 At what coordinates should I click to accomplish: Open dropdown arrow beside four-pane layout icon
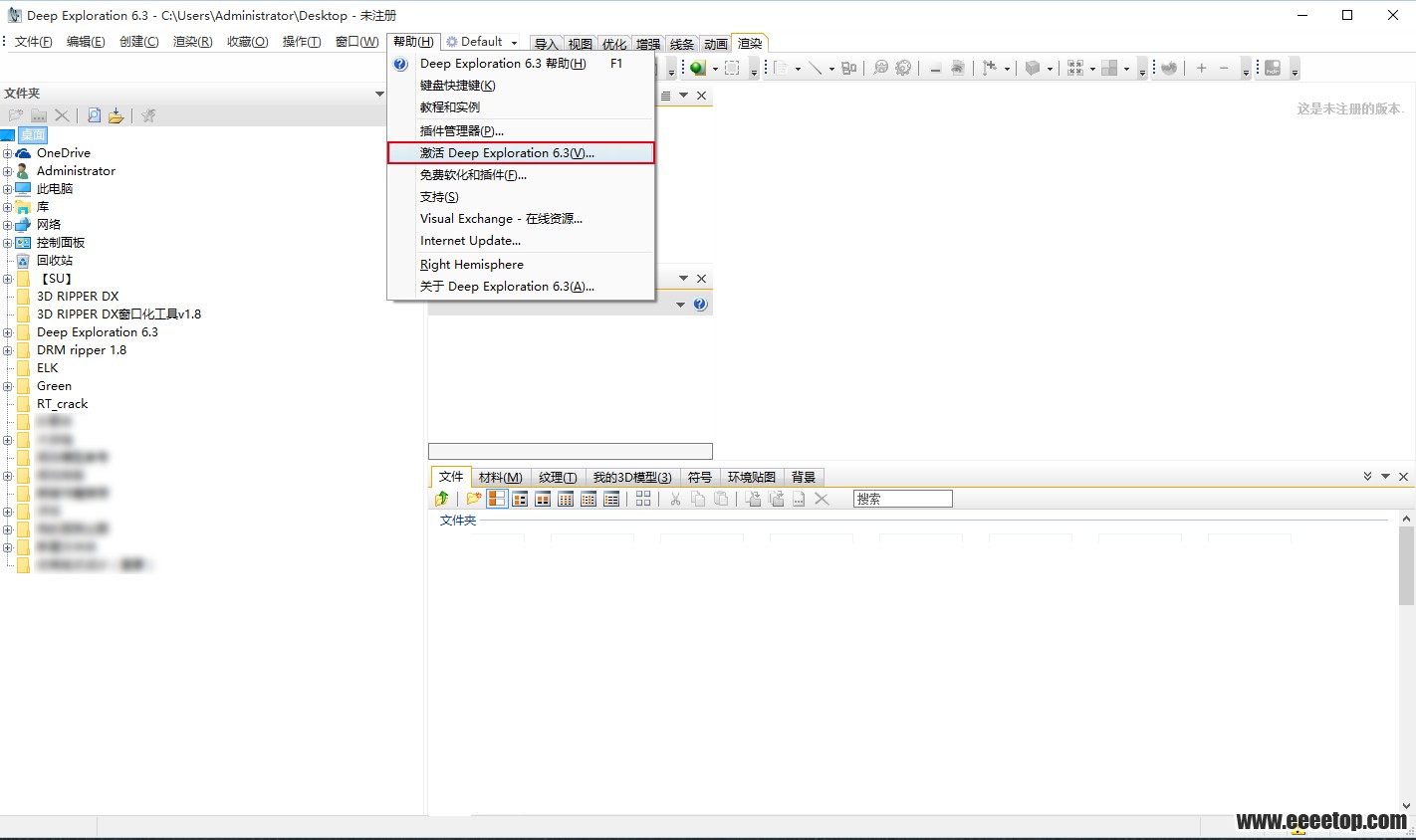1126,69
